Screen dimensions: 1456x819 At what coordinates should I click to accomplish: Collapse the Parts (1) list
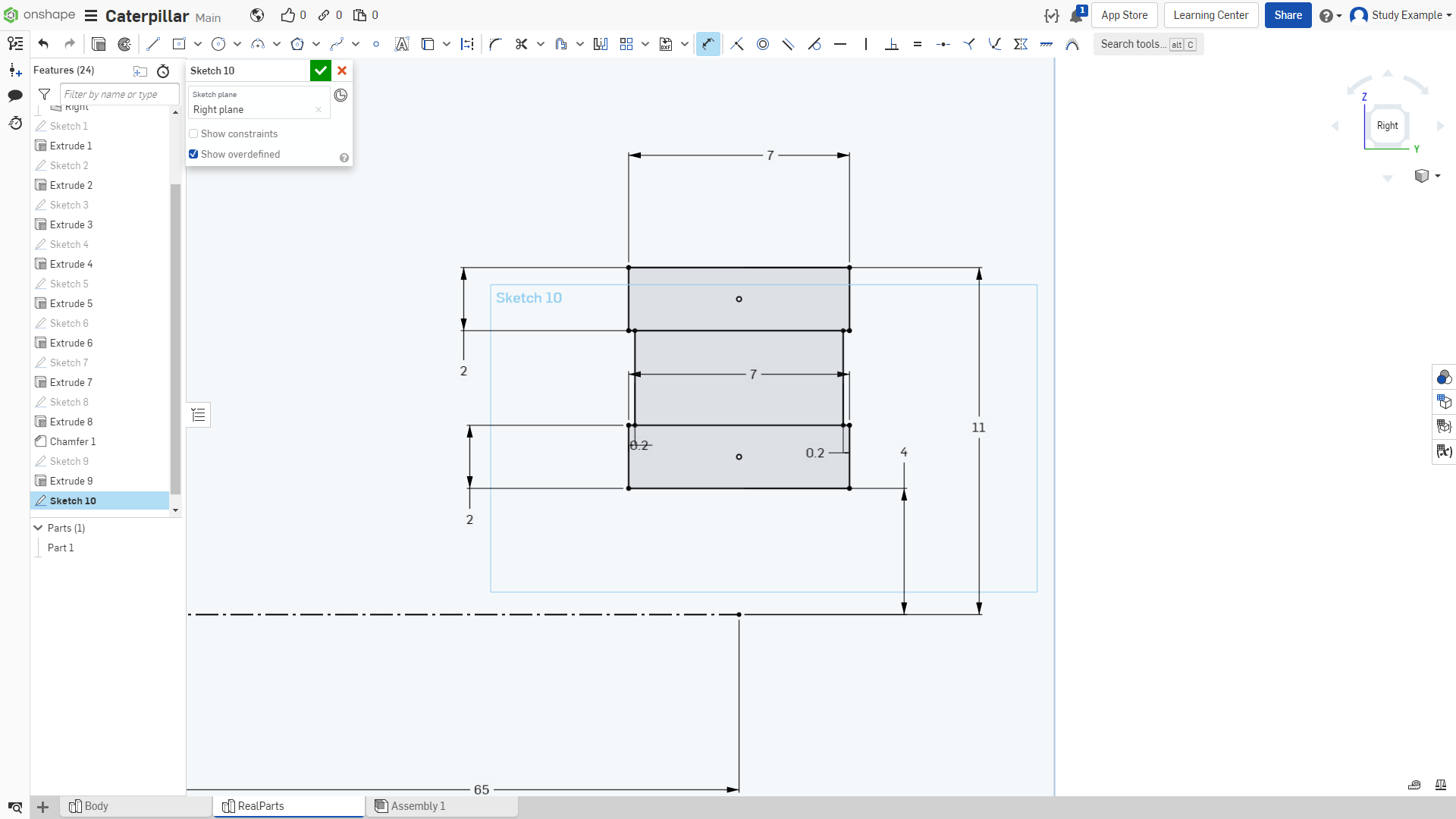[x=38, y=528]
